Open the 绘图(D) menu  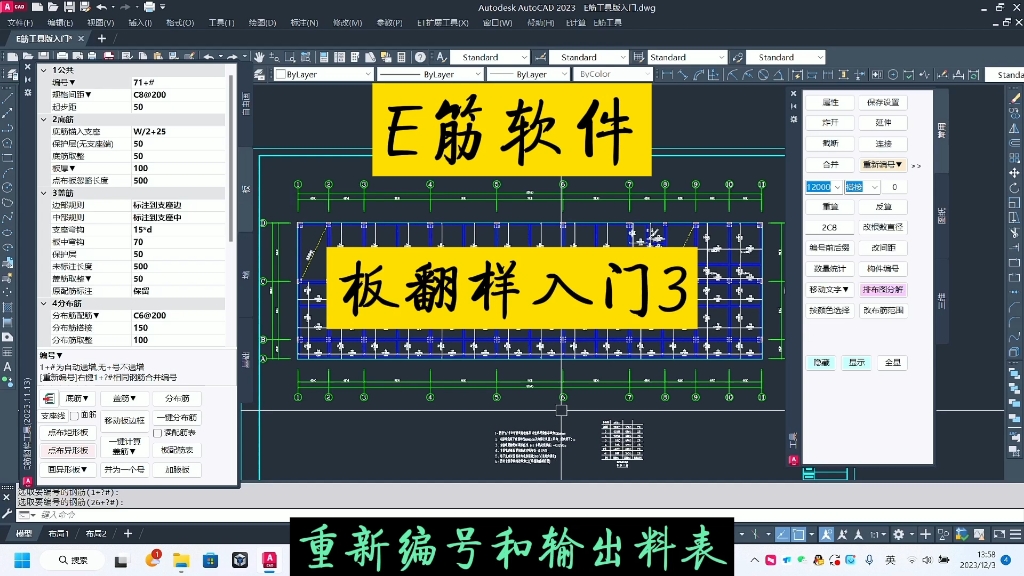click(x=262, y=23)
